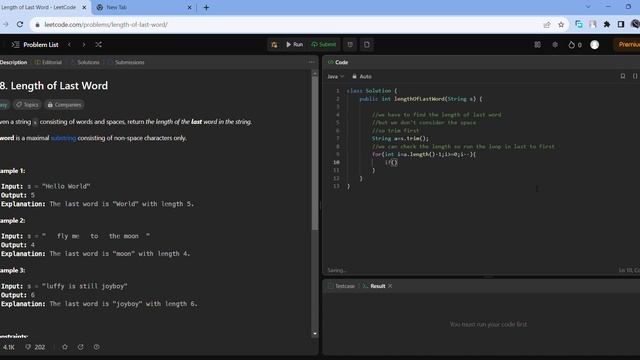
Task: Go to the previous problem arrow
Action: coord(69,44)
